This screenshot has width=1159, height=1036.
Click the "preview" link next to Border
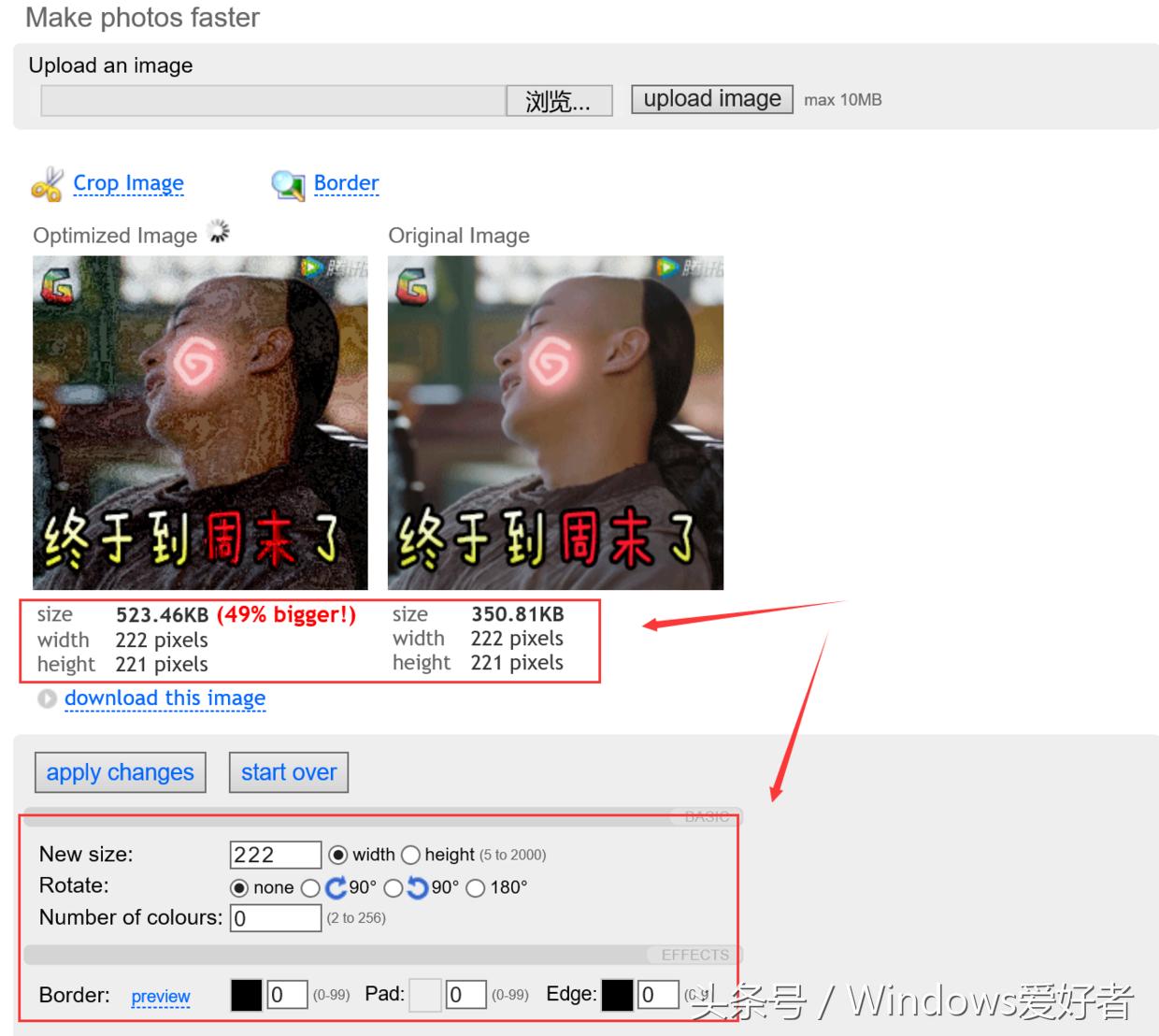pos(160,997)
